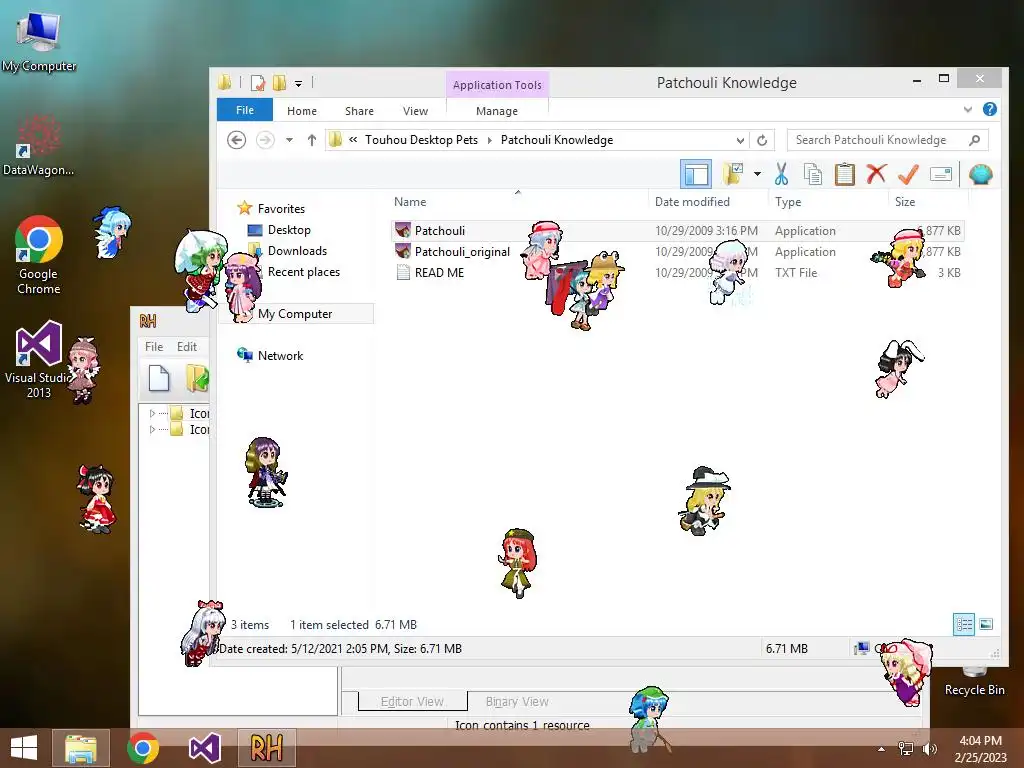Select Favorites in navigation pane
1024x768 pixels.
point(281,209)
